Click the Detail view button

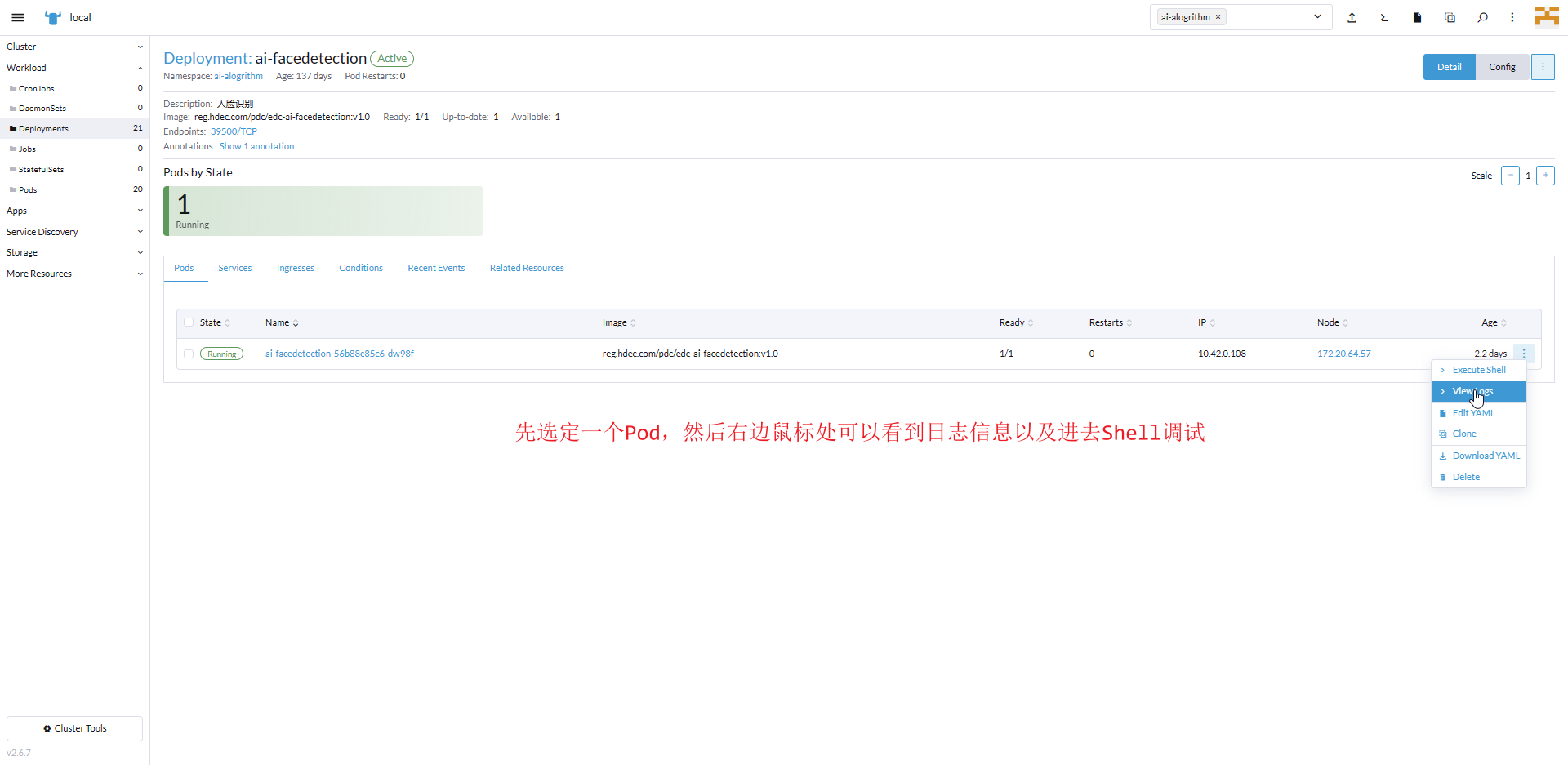[1450, 67]
